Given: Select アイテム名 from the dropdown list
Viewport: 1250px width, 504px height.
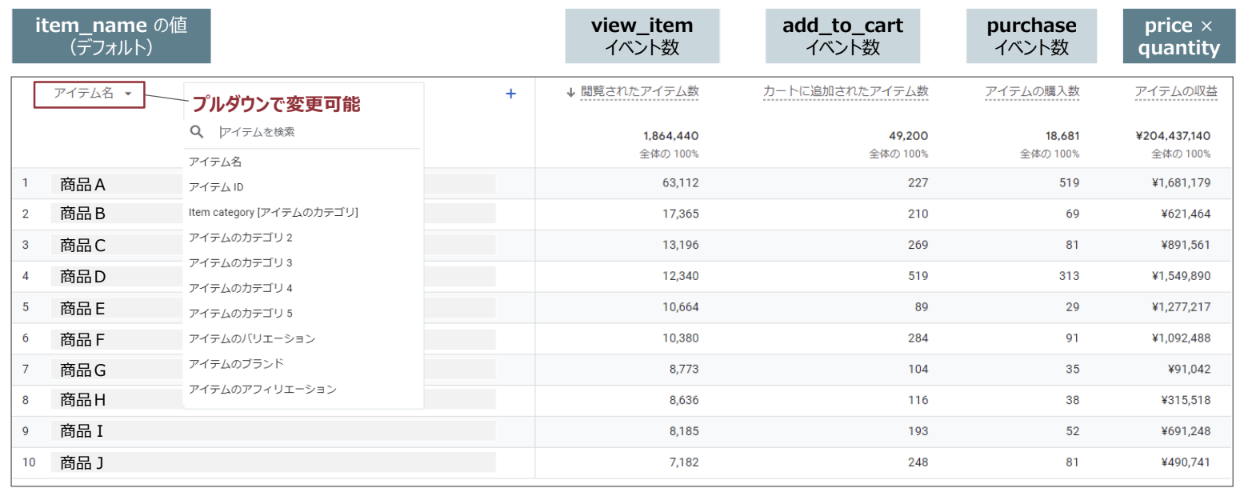Looking at the screenshot, I should pyautogui.click(x=215, y=161).
